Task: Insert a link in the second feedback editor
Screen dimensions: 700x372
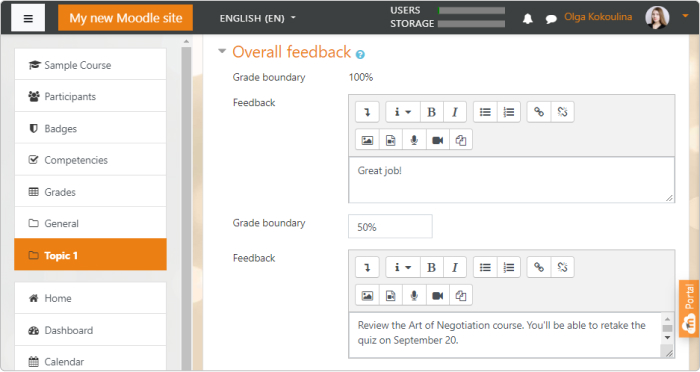Action: point(539,268)
